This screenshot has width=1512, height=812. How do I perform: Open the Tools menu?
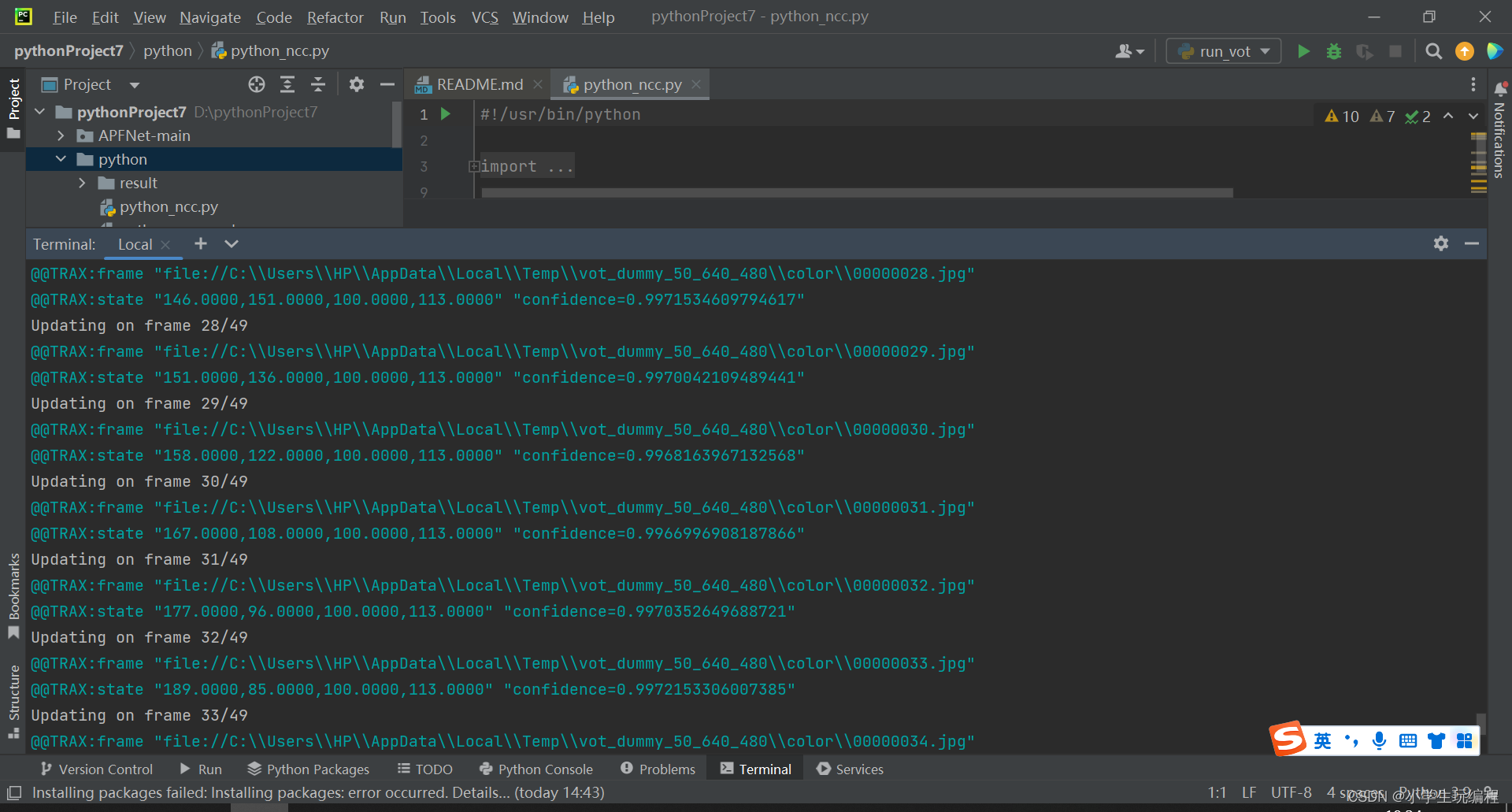pos(438,17)
